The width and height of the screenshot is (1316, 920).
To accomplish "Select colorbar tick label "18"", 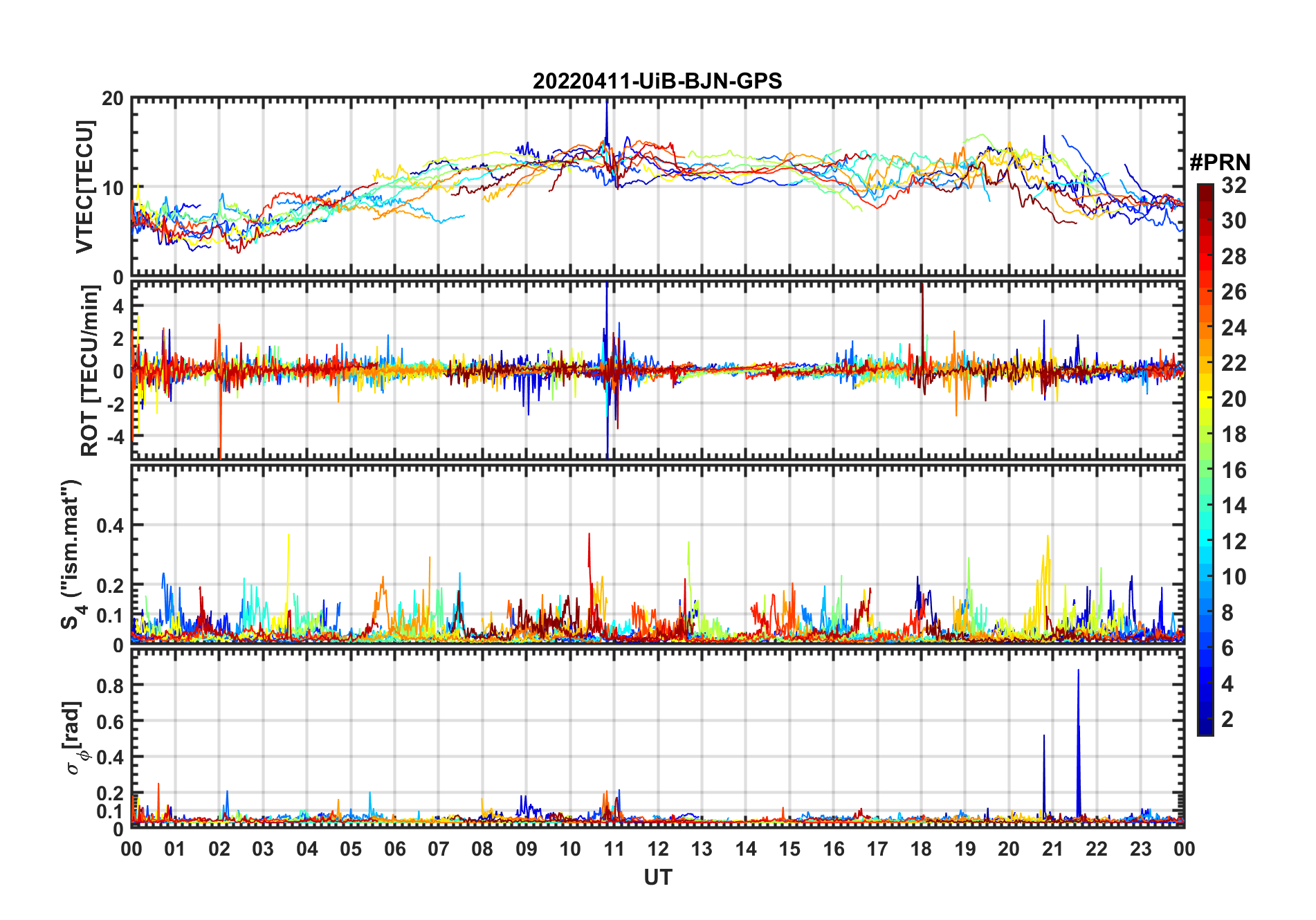I will pos(1234,434).
